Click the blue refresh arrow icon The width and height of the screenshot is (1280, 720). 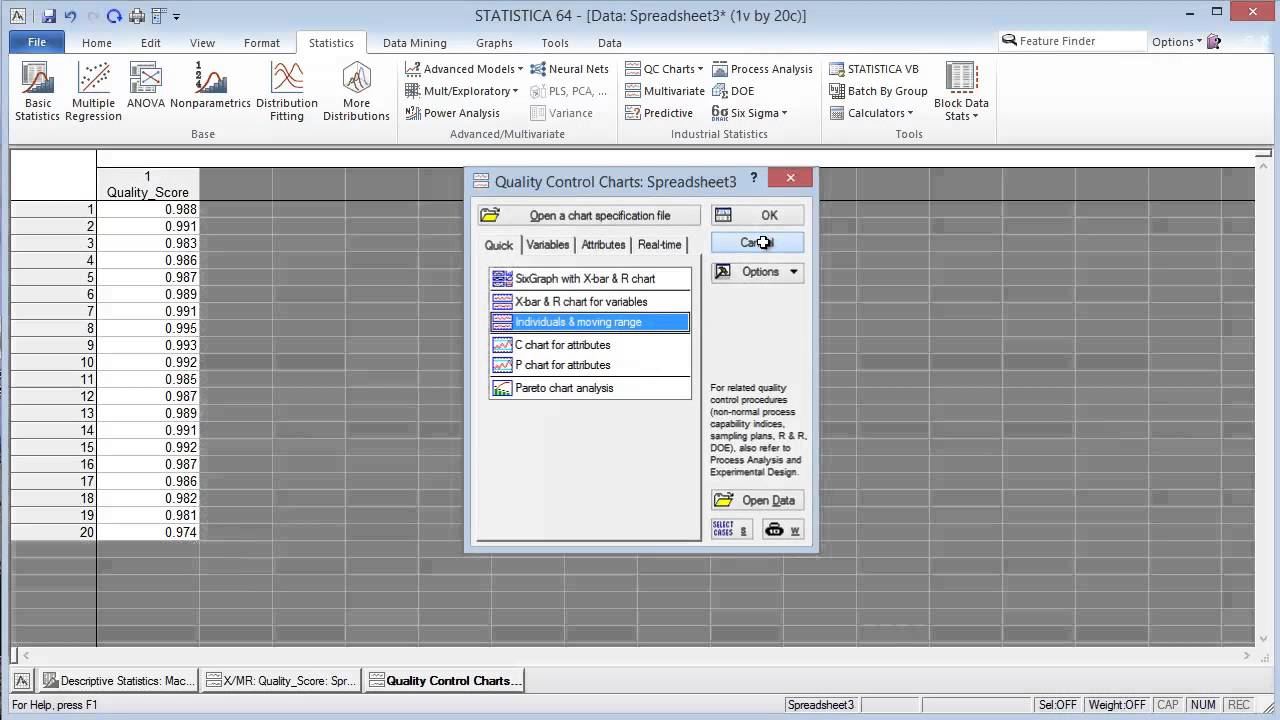point(114,16)
